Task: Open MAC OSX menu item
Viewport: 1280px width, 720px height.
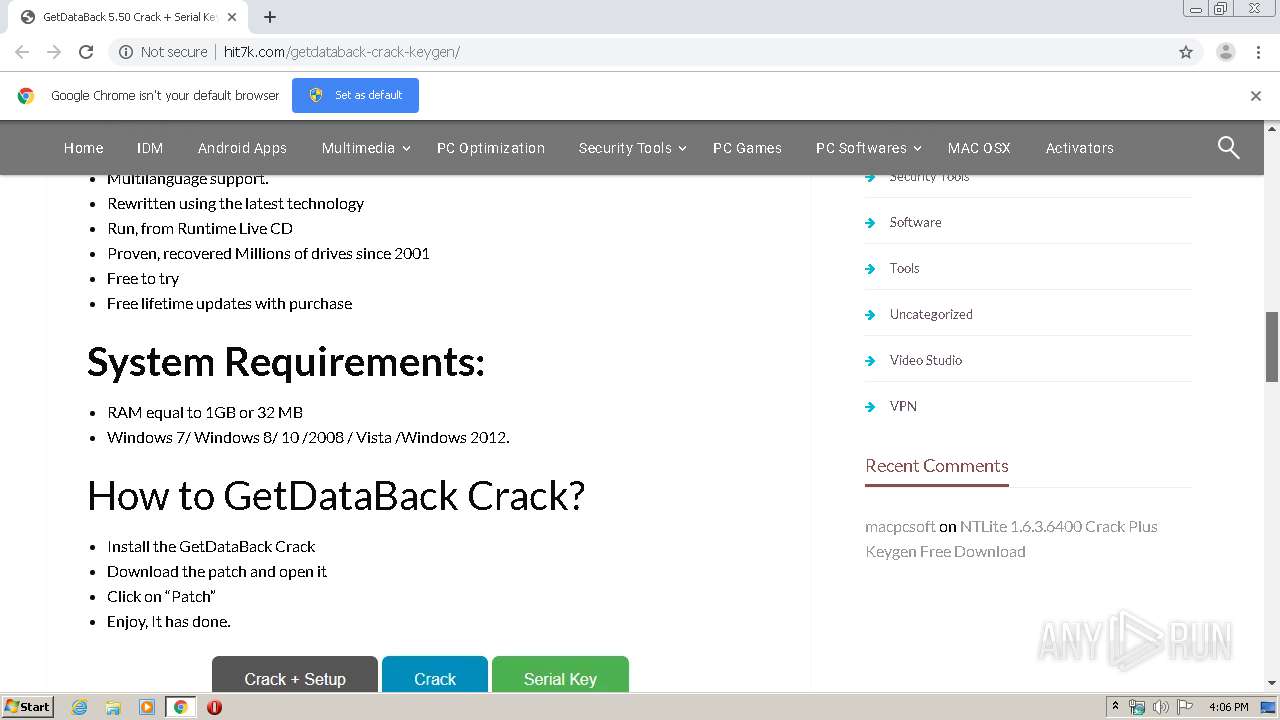Action: pyautogui.click(x=979, y=148)
